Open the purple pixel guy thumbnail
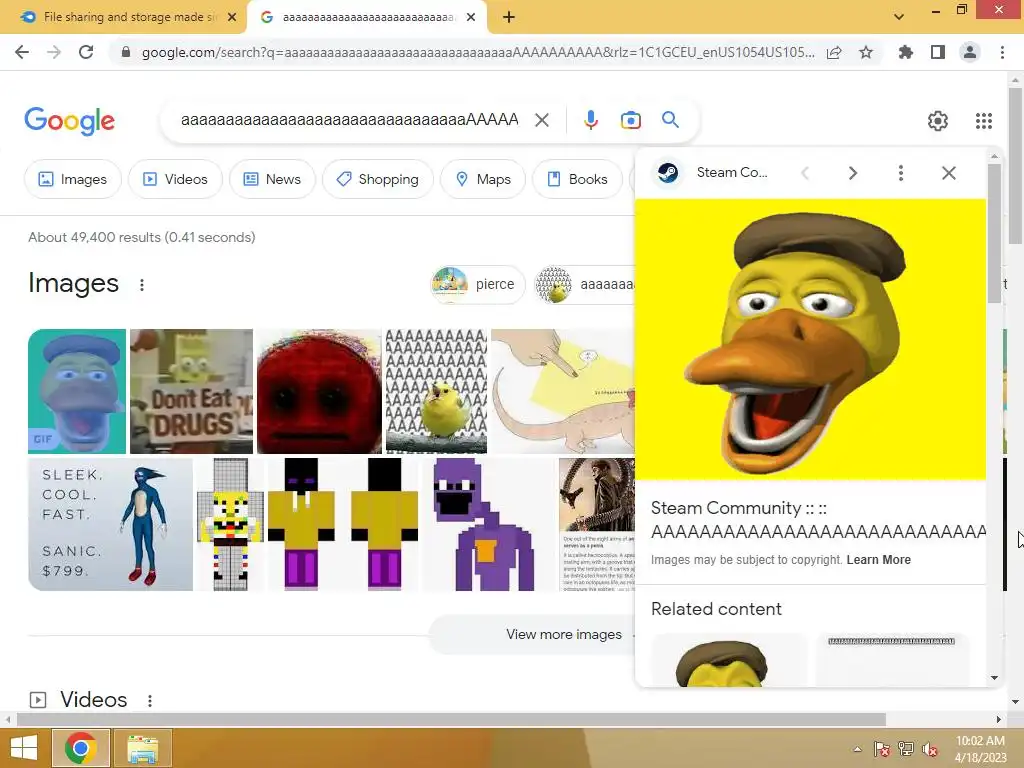 (x=488, y=524)
